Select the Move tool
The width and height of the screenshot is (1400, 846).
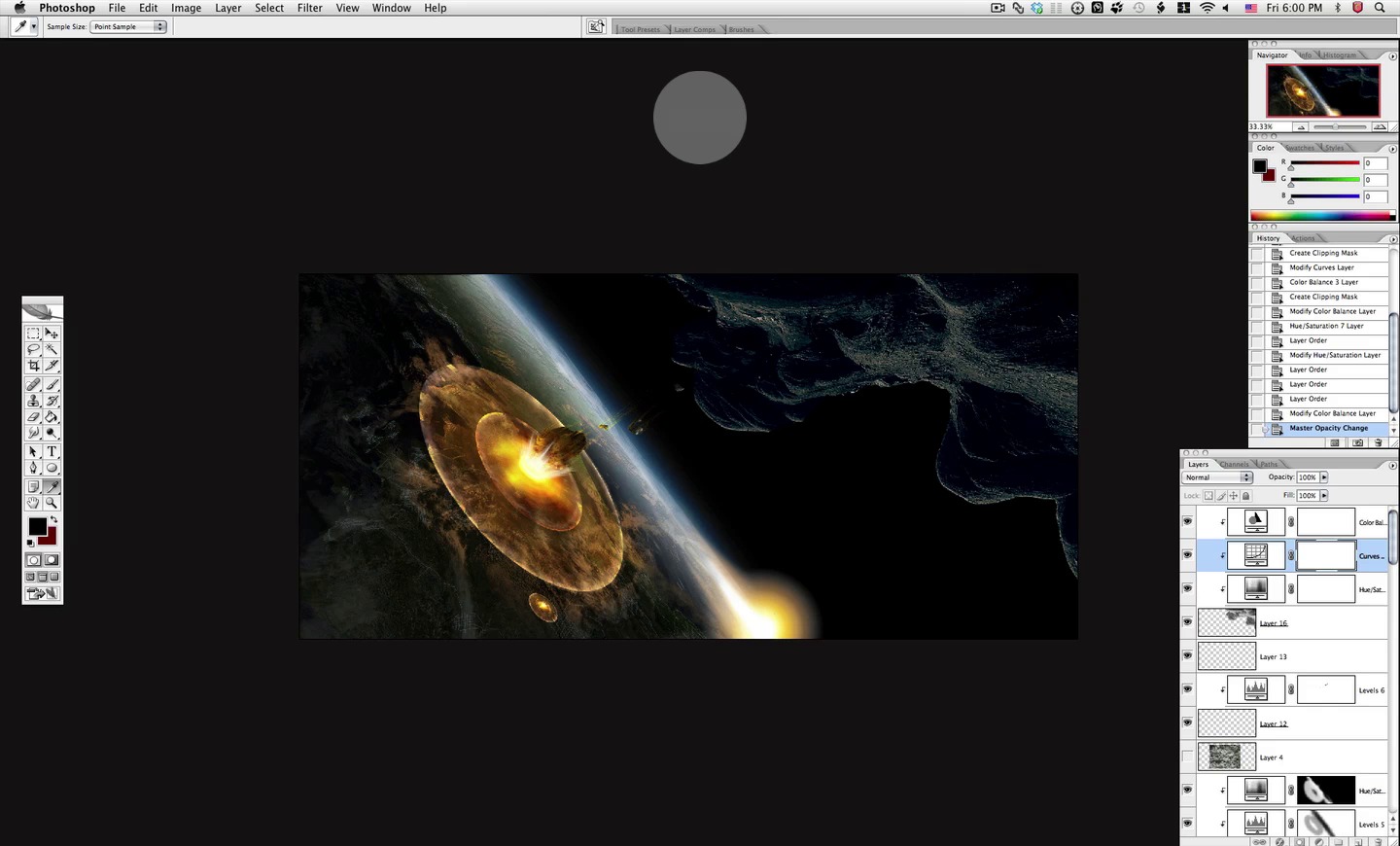point(52,334)
